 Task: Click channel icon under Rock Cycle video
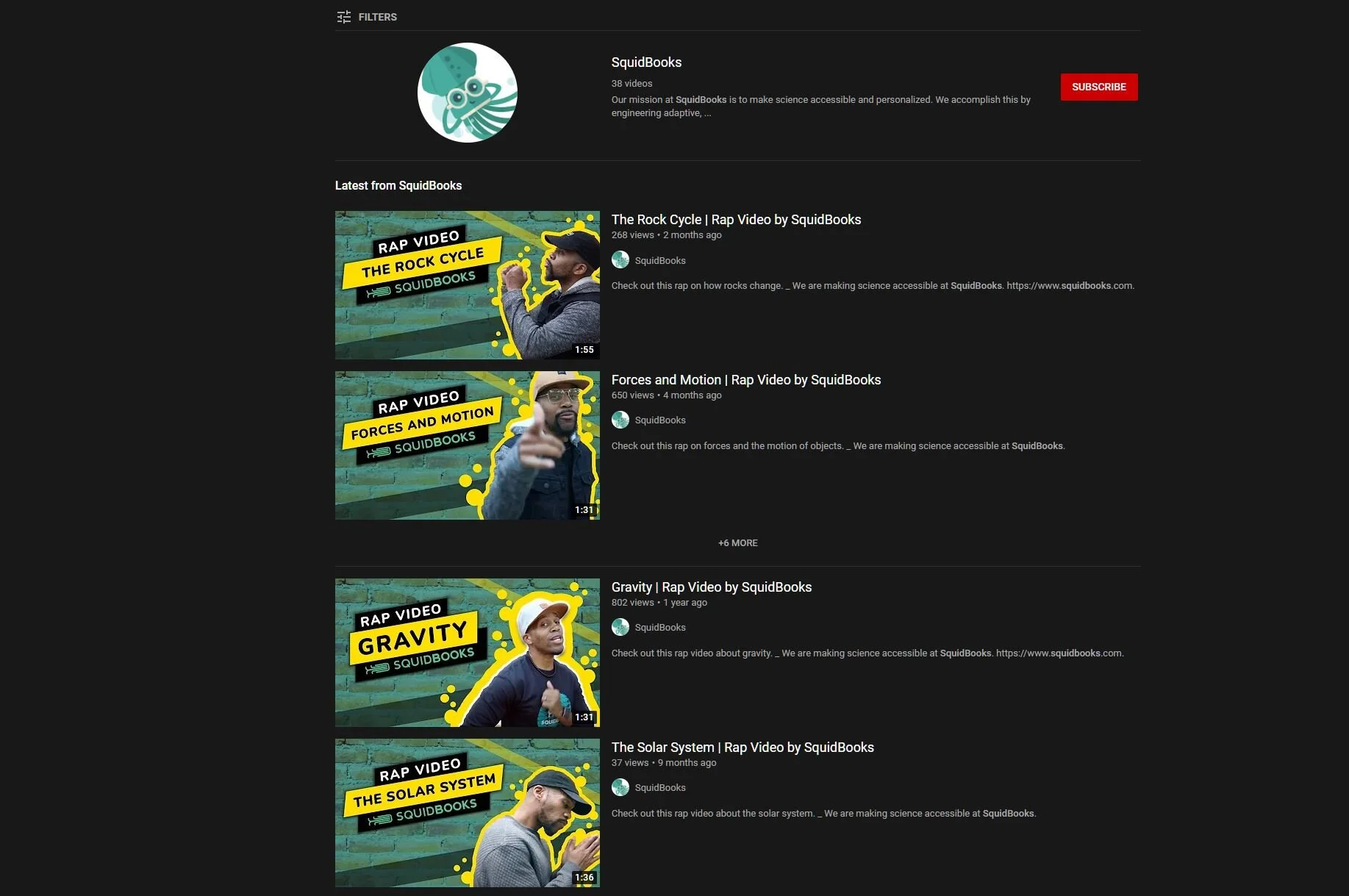pyautogui.click(x=620, y=260)
